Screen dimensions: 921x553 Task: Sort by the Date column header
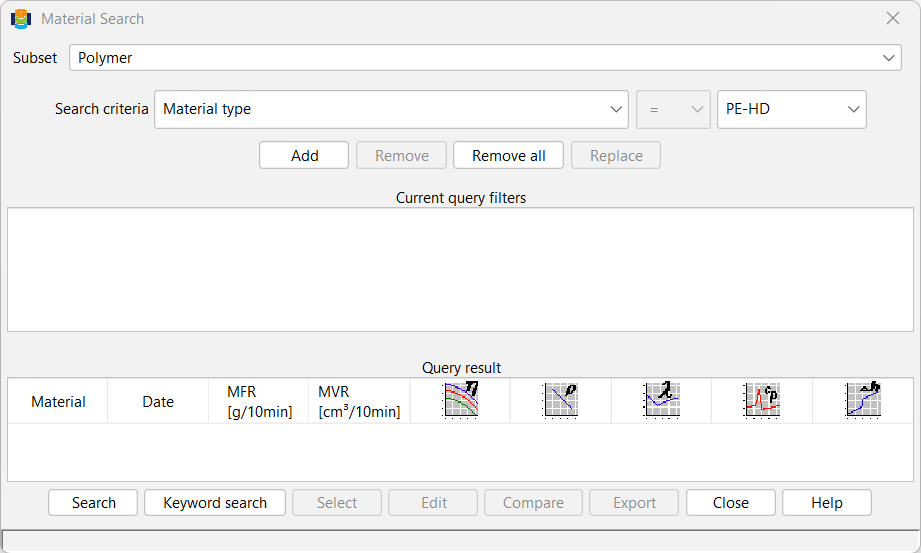tap(158, 401)
